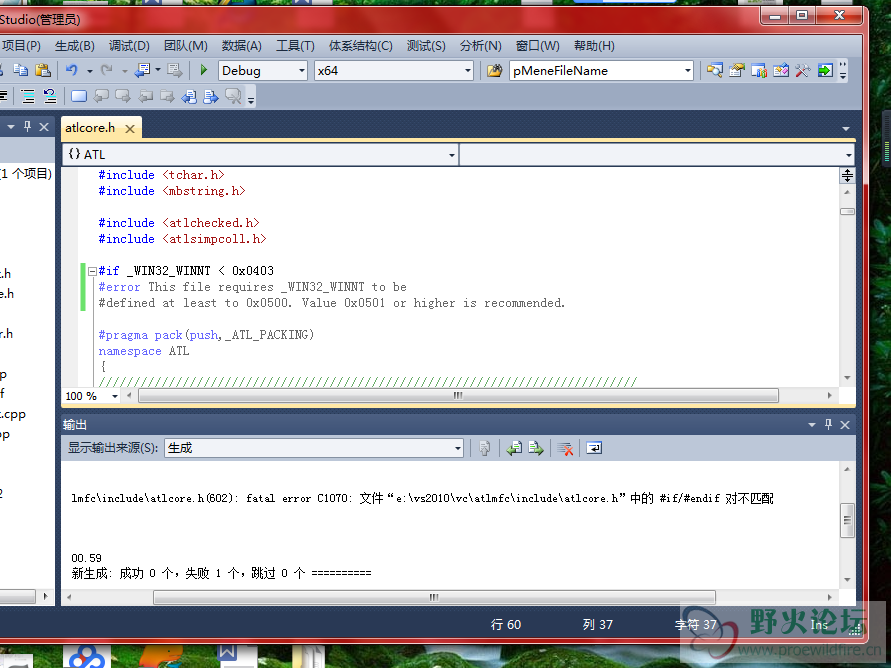Go to previous message in output panel

point(514,448)
